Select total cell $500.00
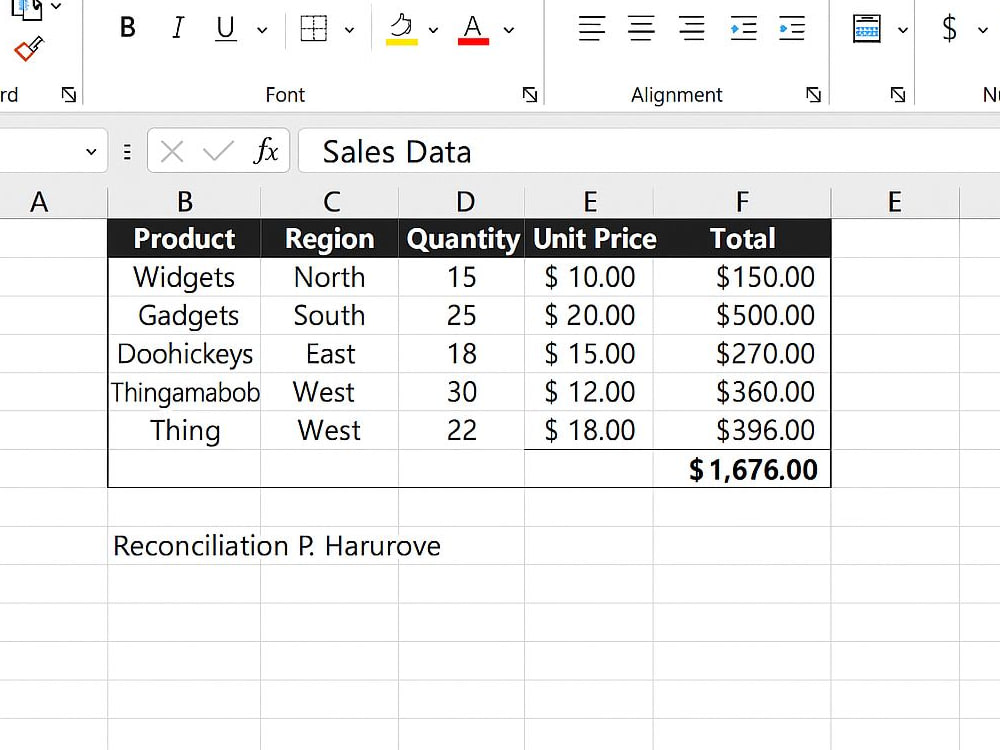The height and width of the screenshot is (750, 1000). click(742, 315)
